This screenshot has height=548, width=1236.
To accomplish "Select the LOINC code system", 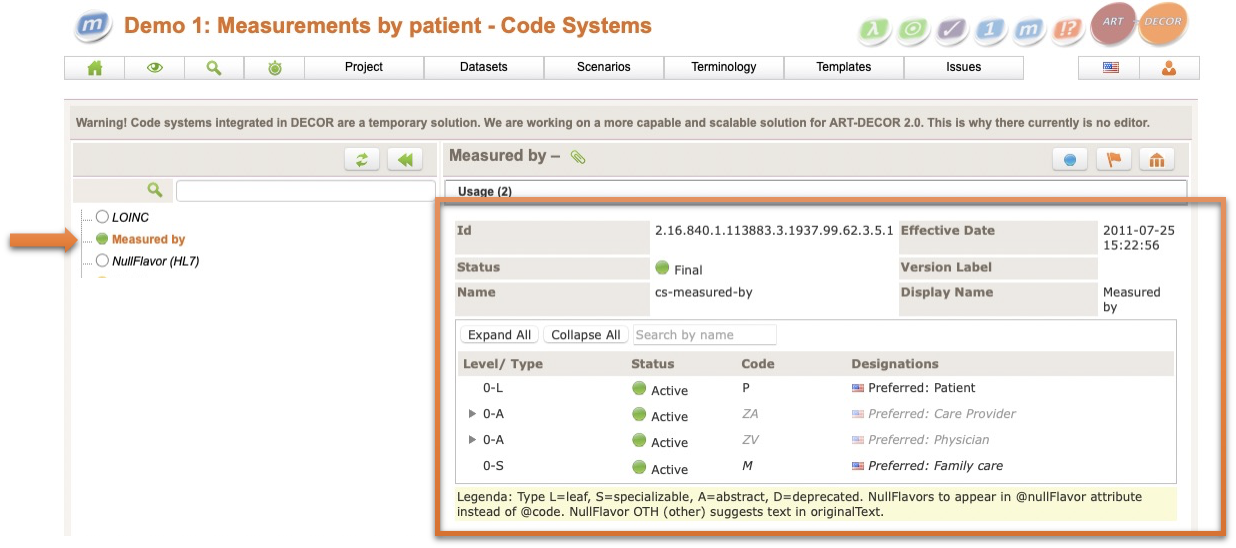I will (130, 217).
